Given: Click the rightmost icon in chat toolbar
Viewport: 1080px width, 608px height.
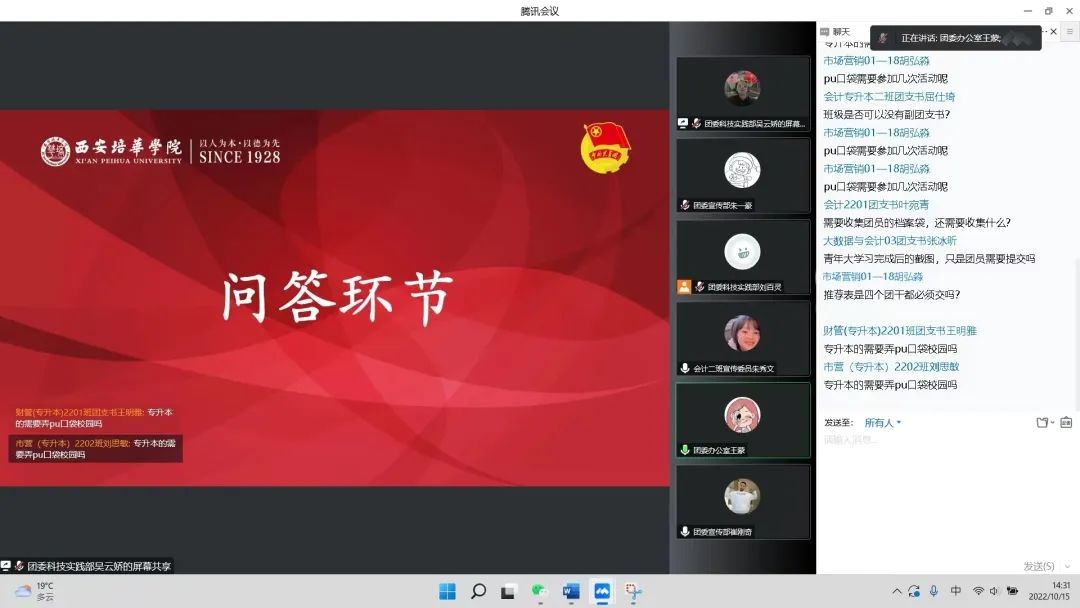Looking at the screenshot, I should [1066, 422].
